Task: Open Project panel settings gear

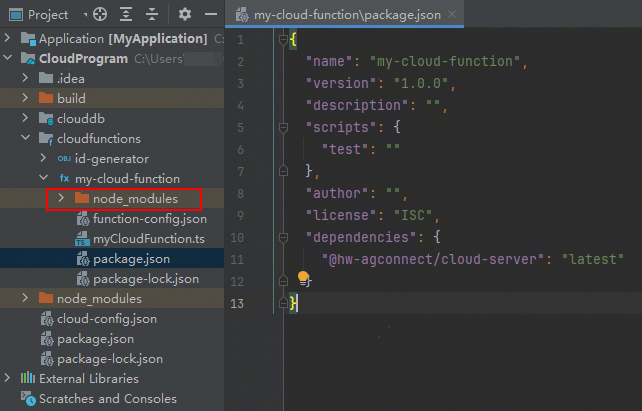Action: point(185,15)
